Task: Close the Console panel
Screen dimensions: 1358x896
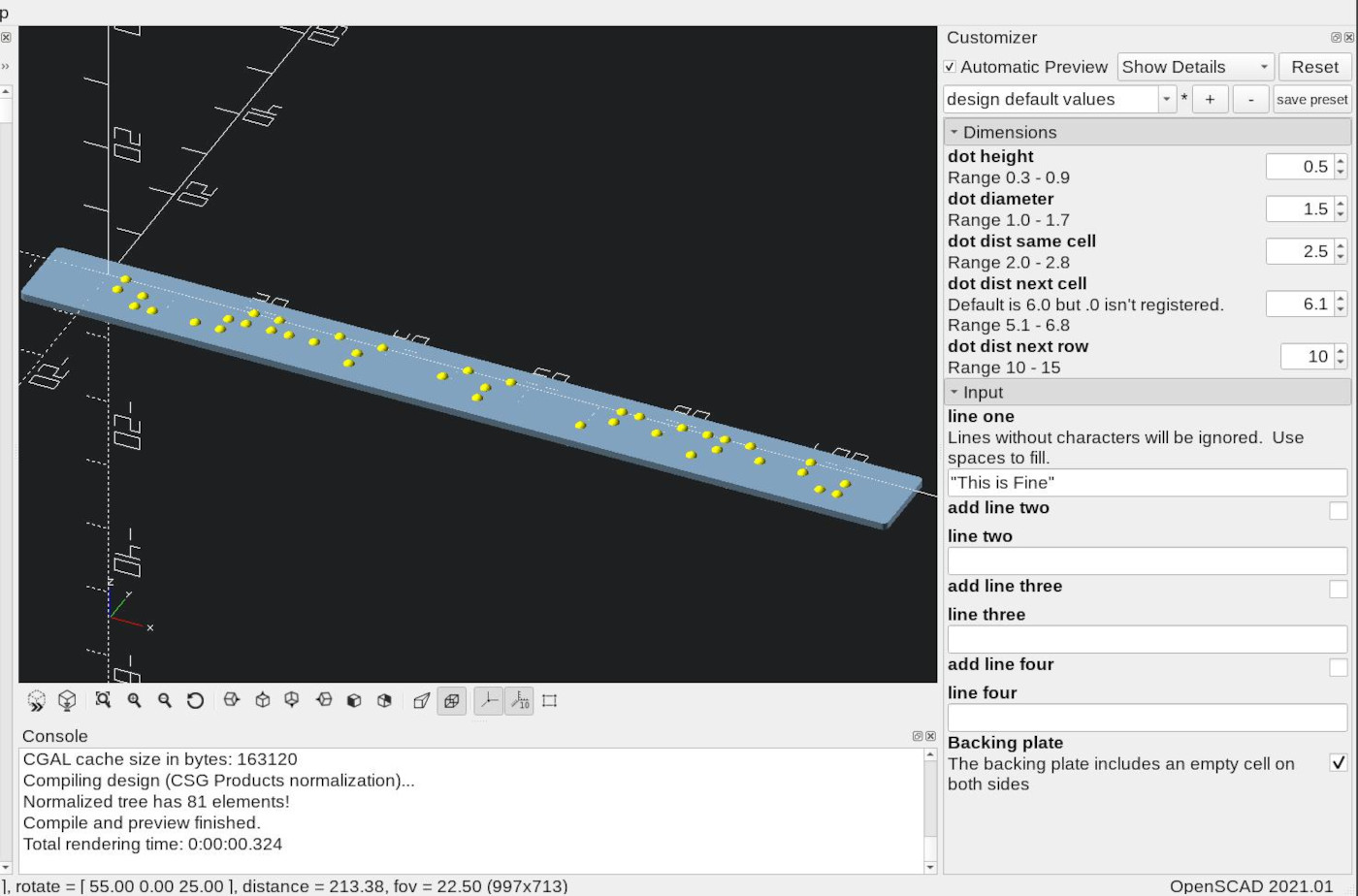Action: [x=930, y=737]
